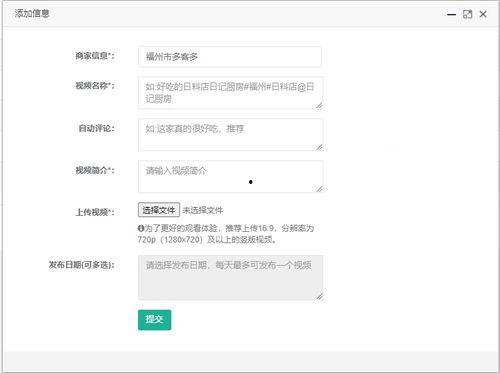Click the 添加信息 dialog title
500x373 pixels.
point(32,13)
